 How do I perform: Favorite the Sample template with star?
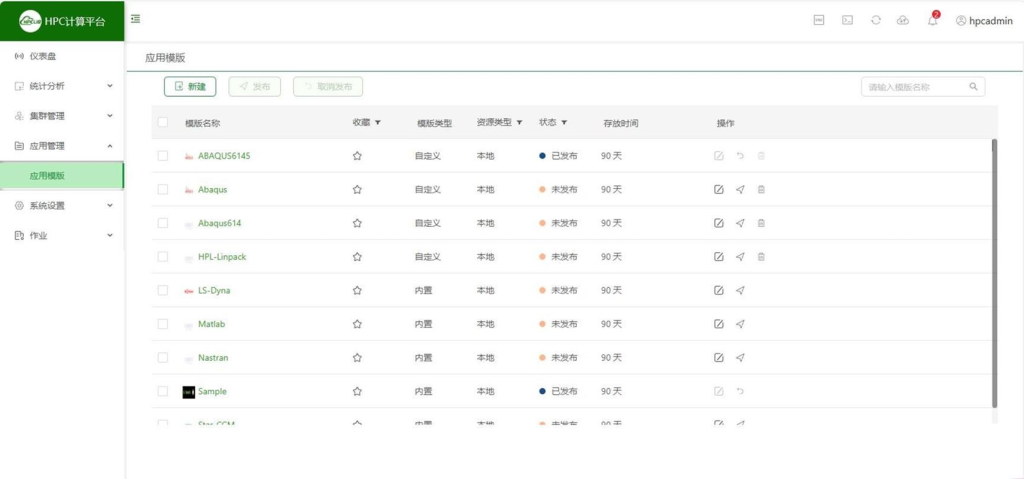coord(357,391)
